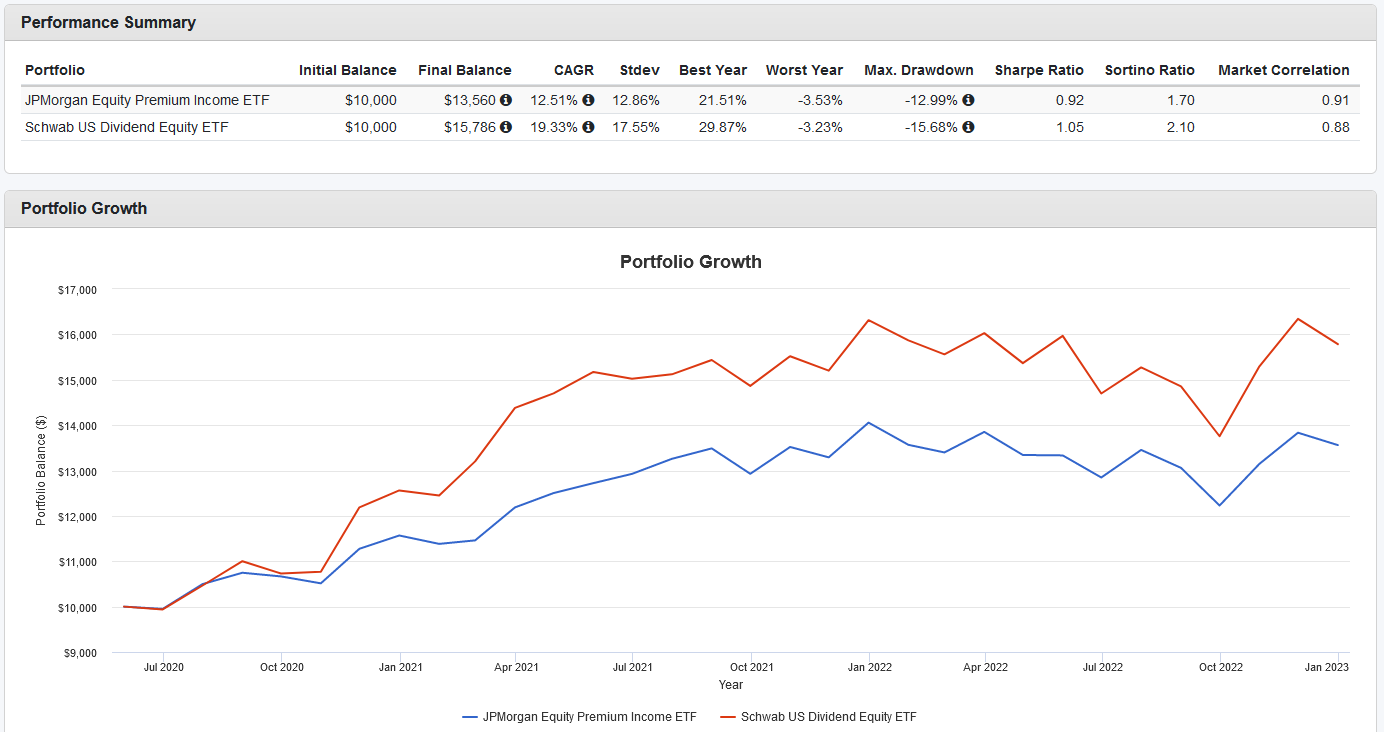Click info icon beside 12.51% CAGR

[588, 100]
